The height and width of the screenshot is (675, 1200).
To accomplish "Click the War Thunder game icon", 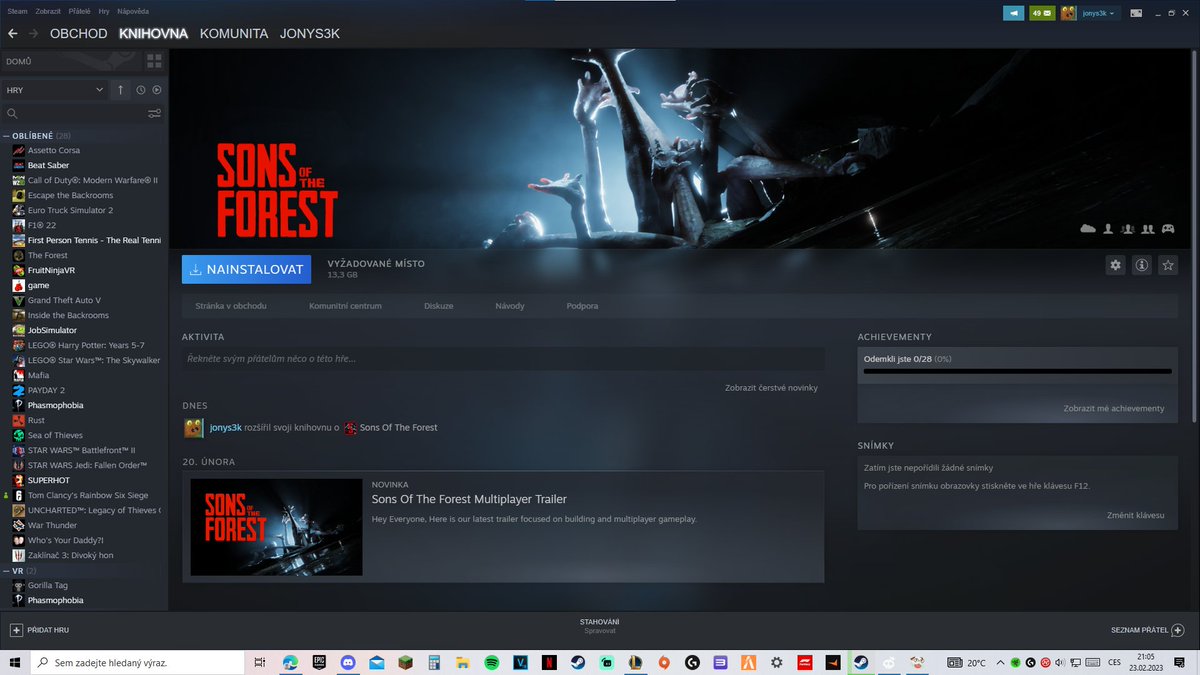I will coord(18,525).
